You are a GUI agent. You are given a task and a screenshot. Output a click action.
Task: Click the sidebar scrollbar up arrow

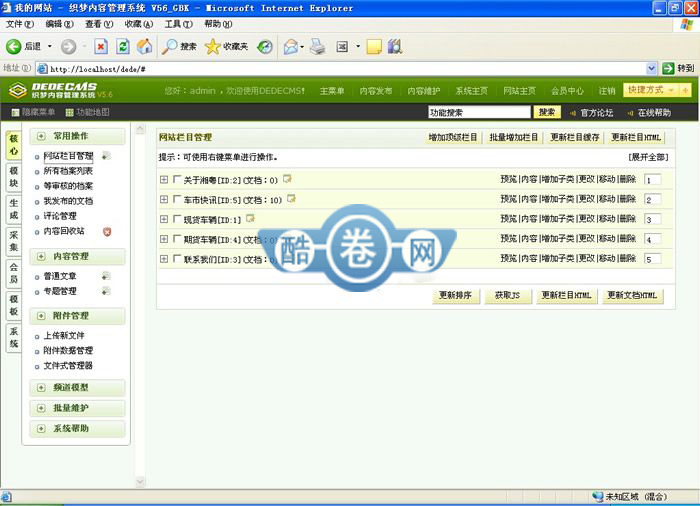[140, 130]
